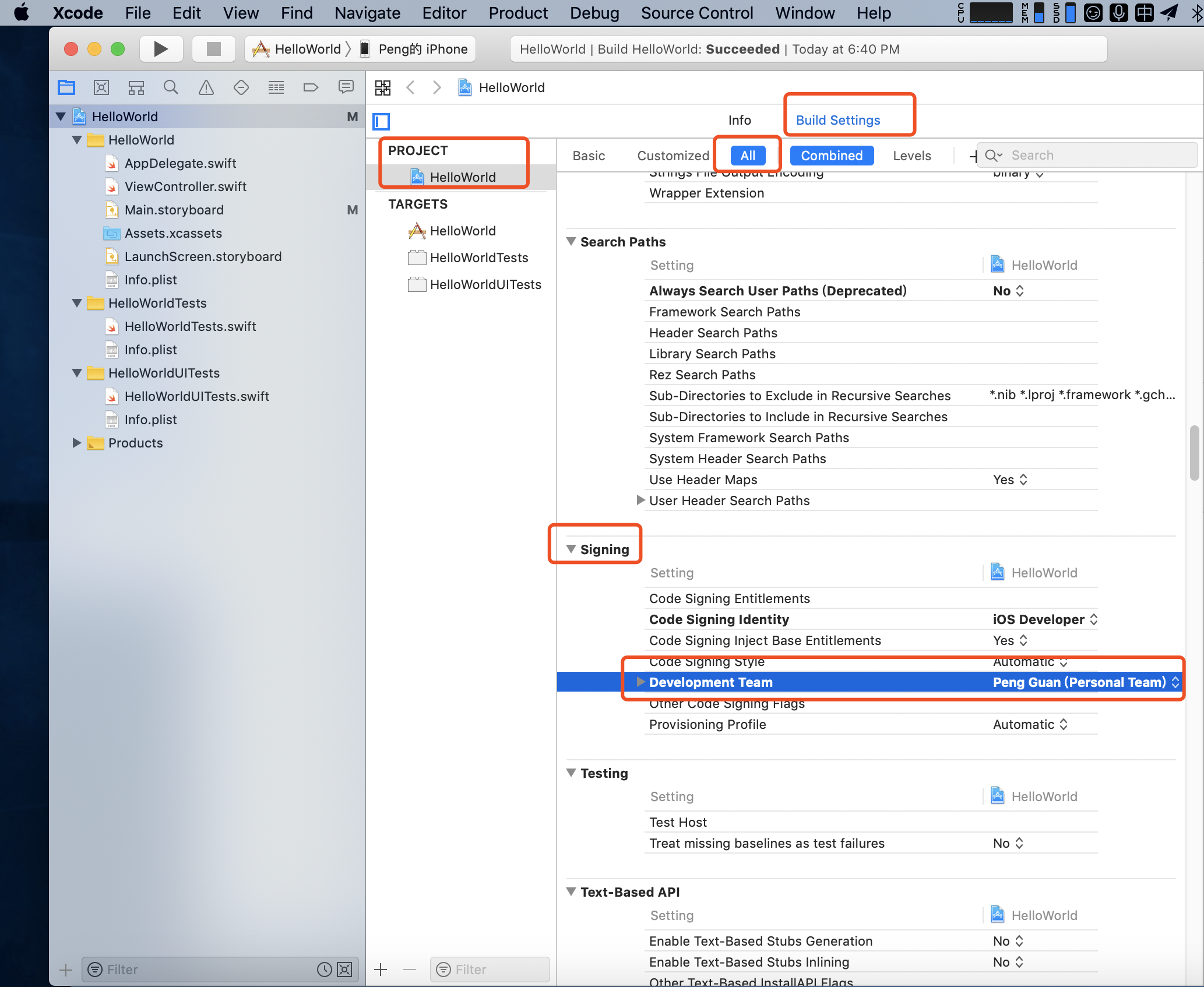1204x987 pixels.
Task: Open the Issue navigator warning icon
Action: coord(206,87)
